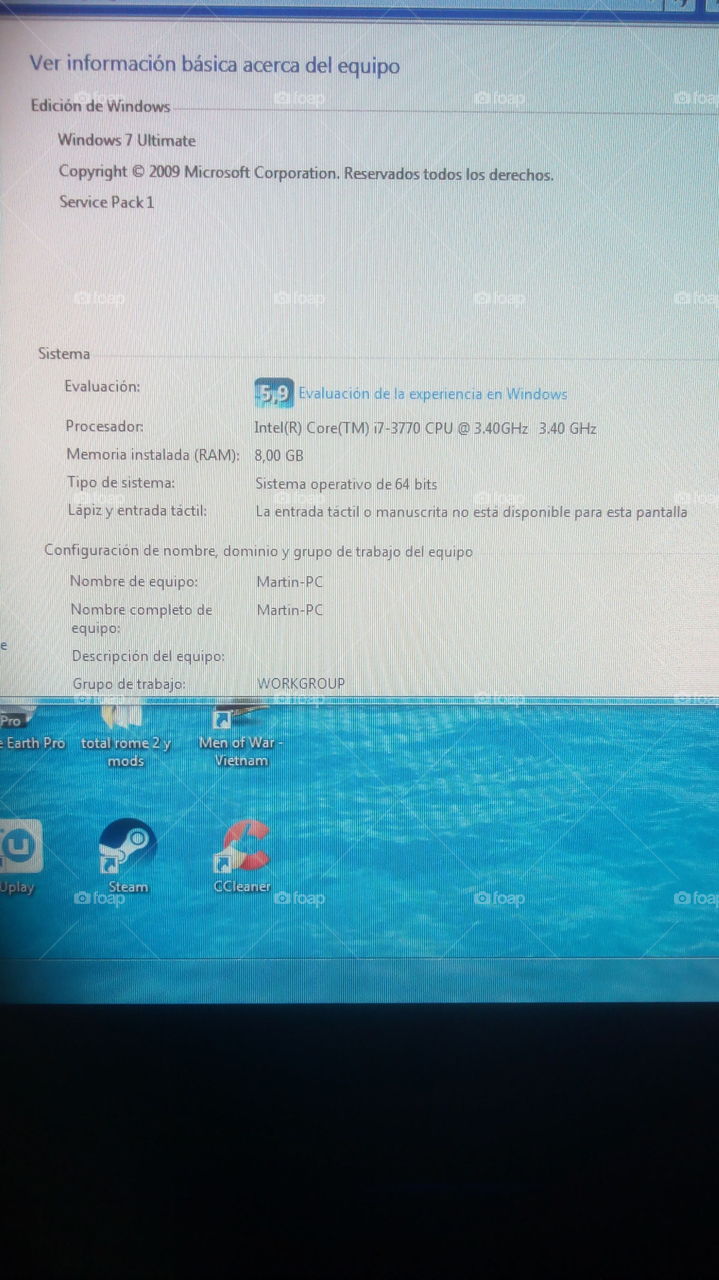719x1280 pixels.
Task: Open Evaluación de la experiencia en Windows link
Action: (x=432, y=394)
